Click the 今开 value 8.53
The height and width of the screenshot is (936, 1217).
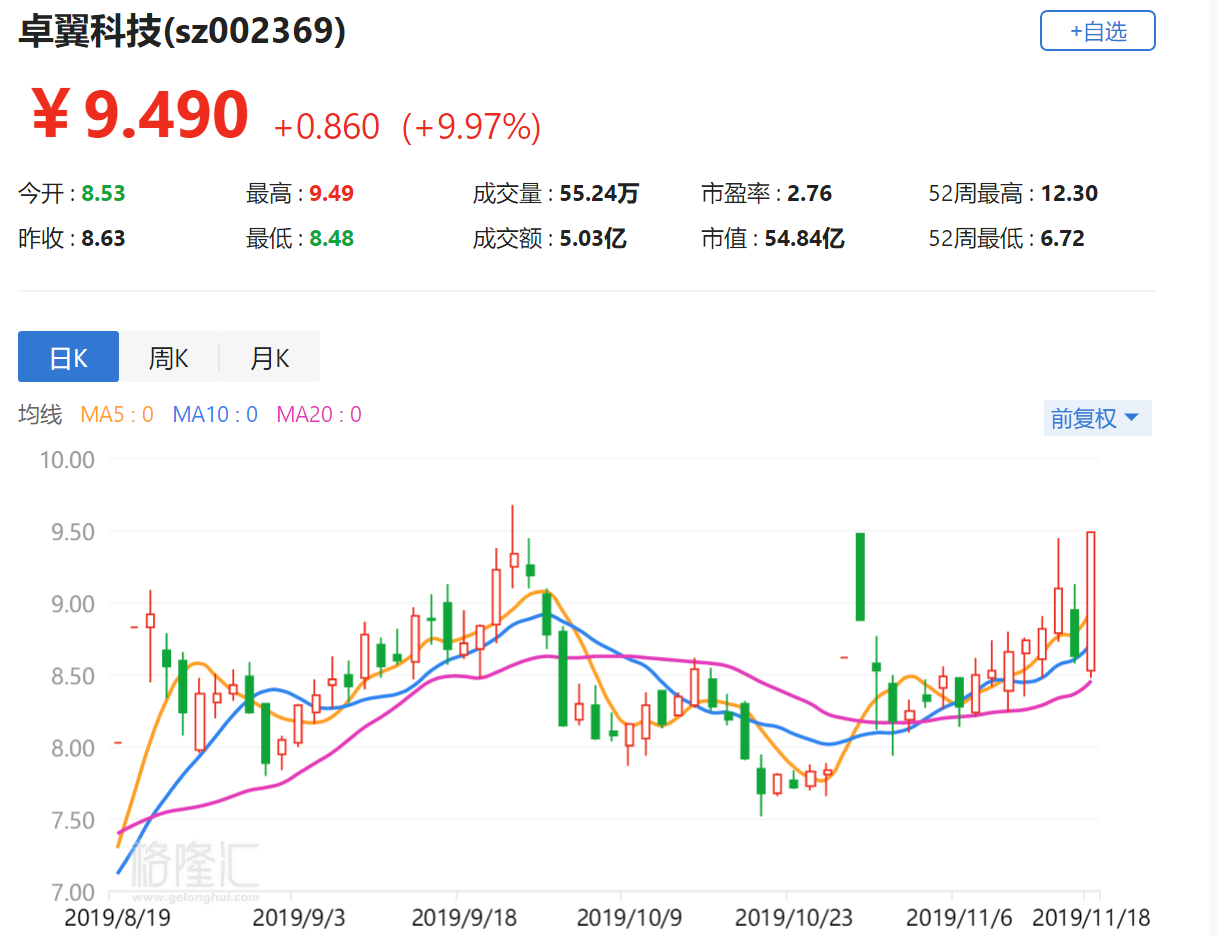click(103, 194)
